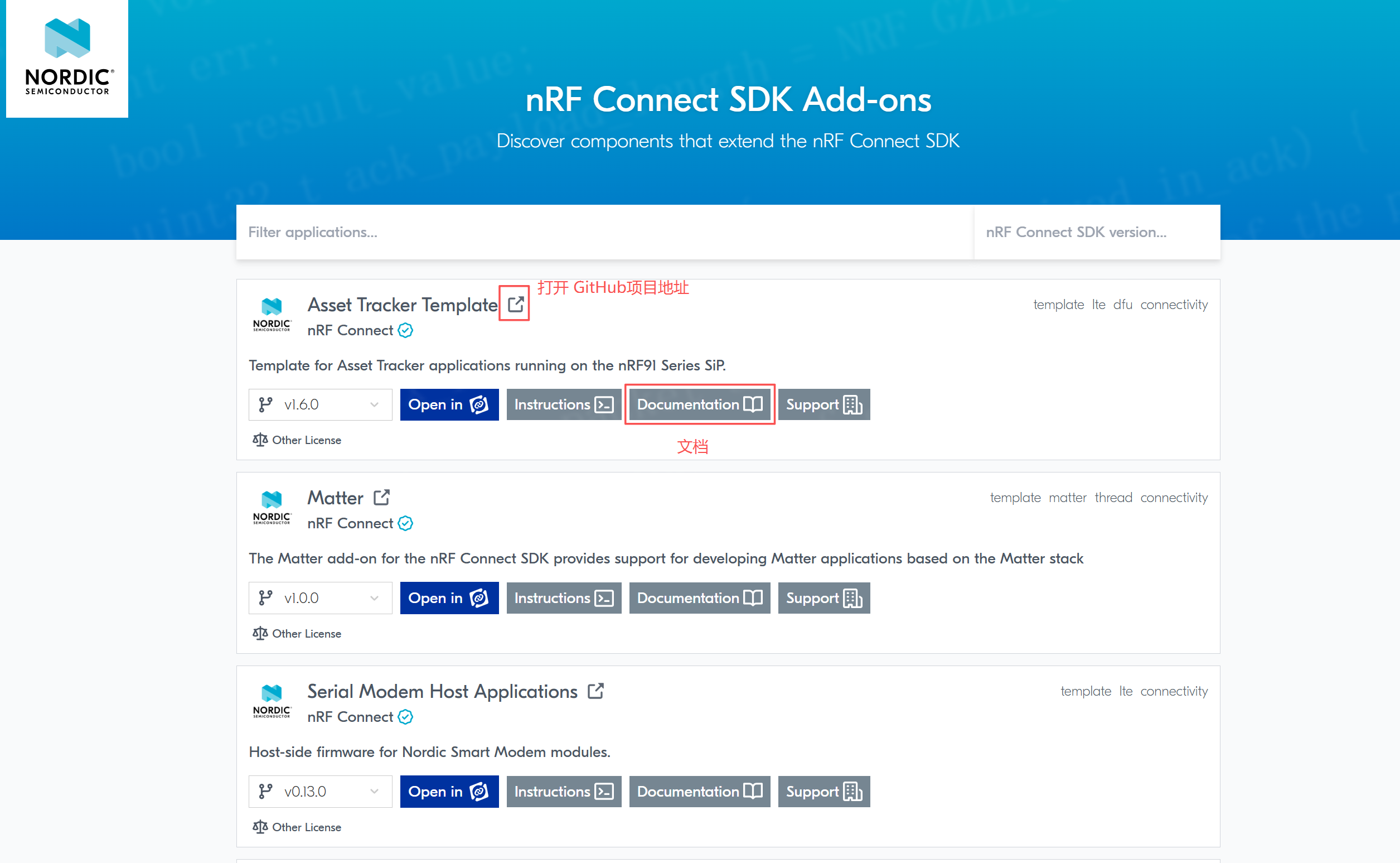Select connectivity tag on Matter card
The height and width of the screenshot is (863, 1400).
click(x=1174, y=498)
